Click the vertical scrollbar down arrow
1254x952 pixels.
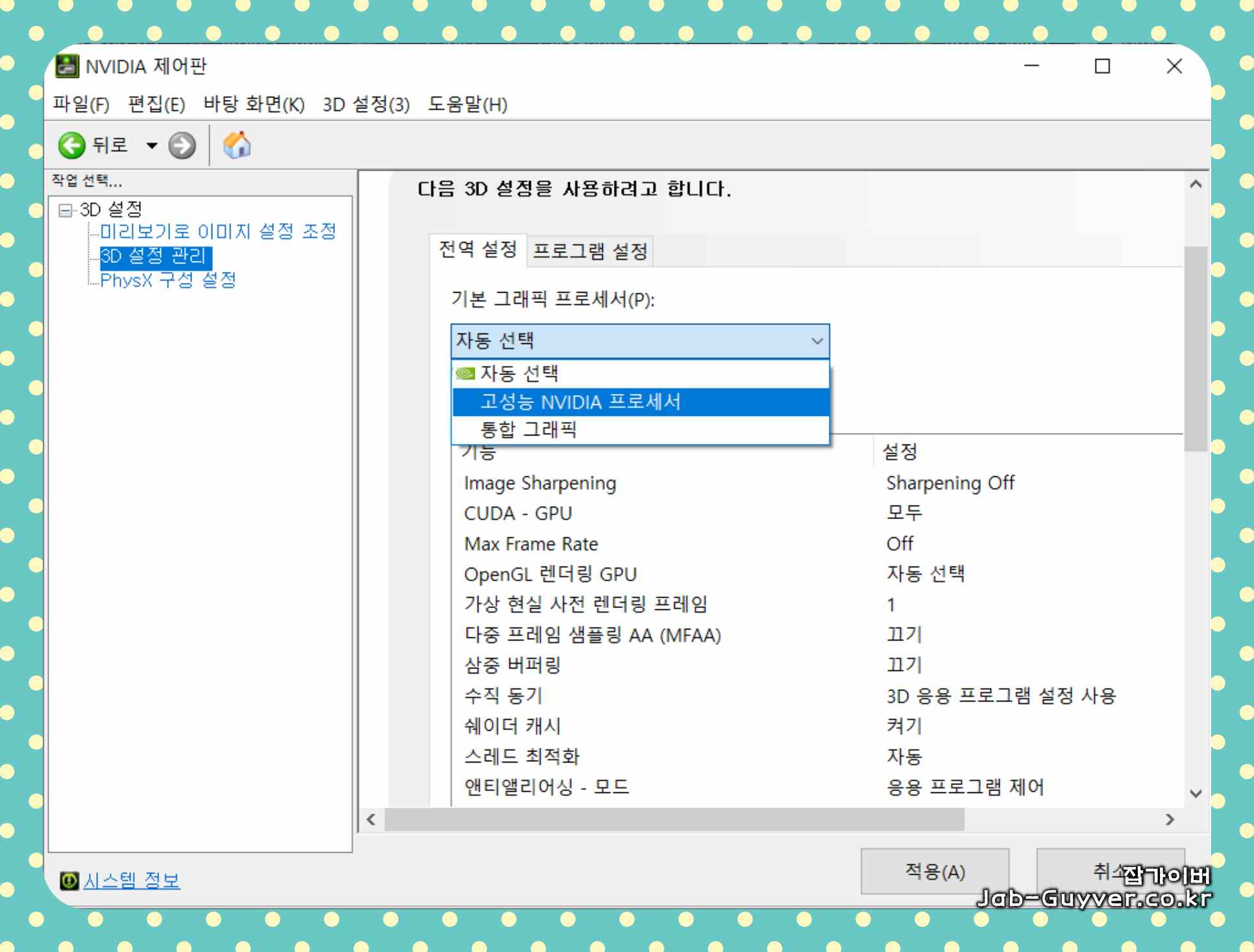(x=1196, y=794)
